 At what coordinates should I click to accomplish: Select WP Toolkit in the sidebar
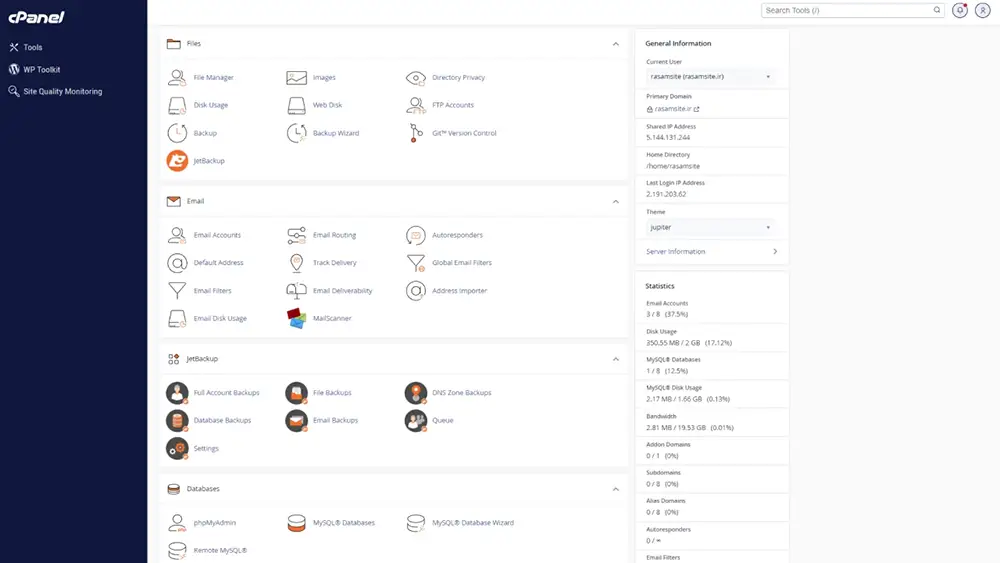pos(41,69)
